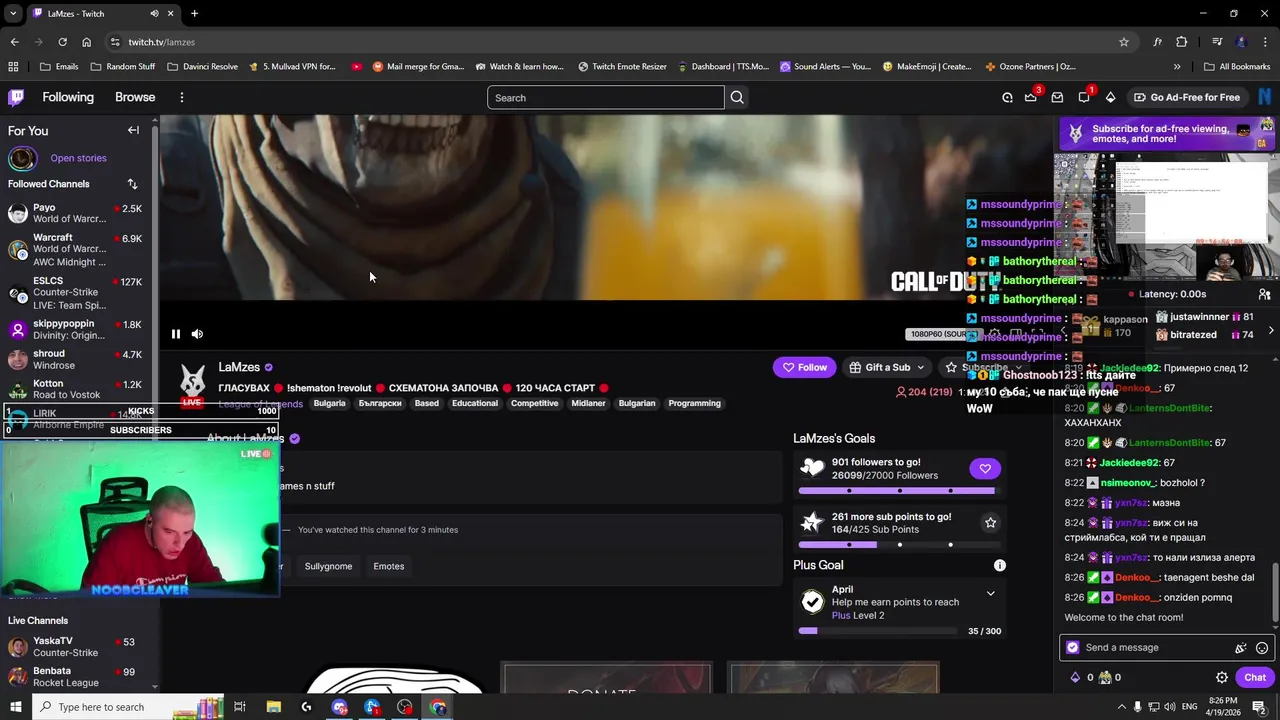This screenshot has width=1280, height=720.
Task: Open Chrome extensions puzzle icon
Action: click(1182, 42)
